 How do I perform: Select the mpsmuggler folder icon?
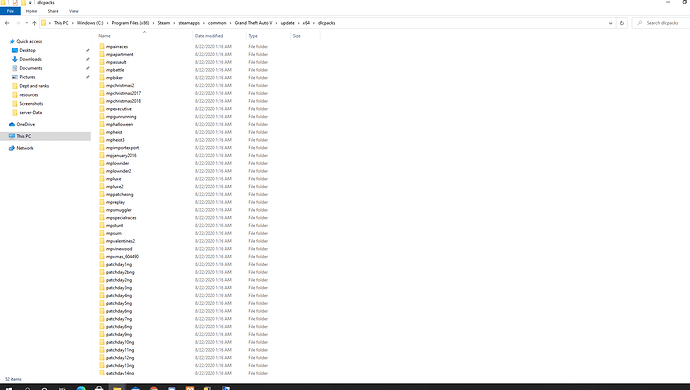pos(102,210)
